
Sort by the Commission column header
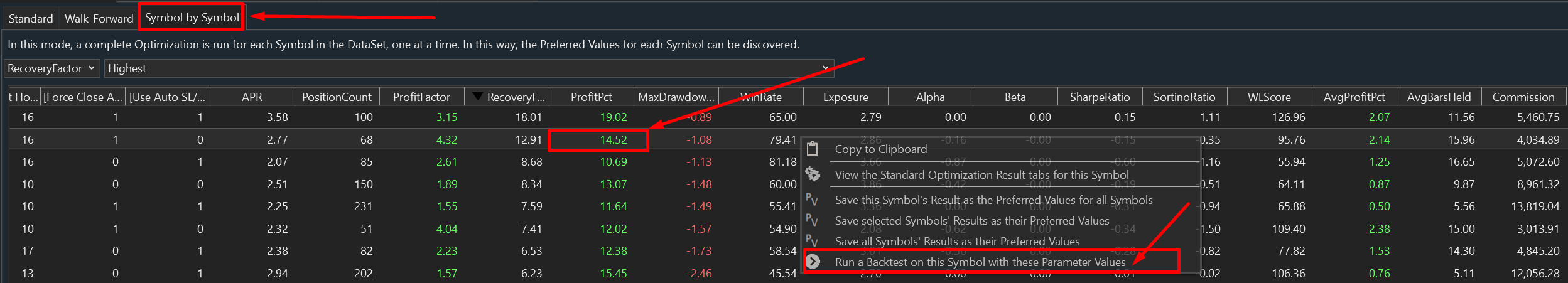1523,97
